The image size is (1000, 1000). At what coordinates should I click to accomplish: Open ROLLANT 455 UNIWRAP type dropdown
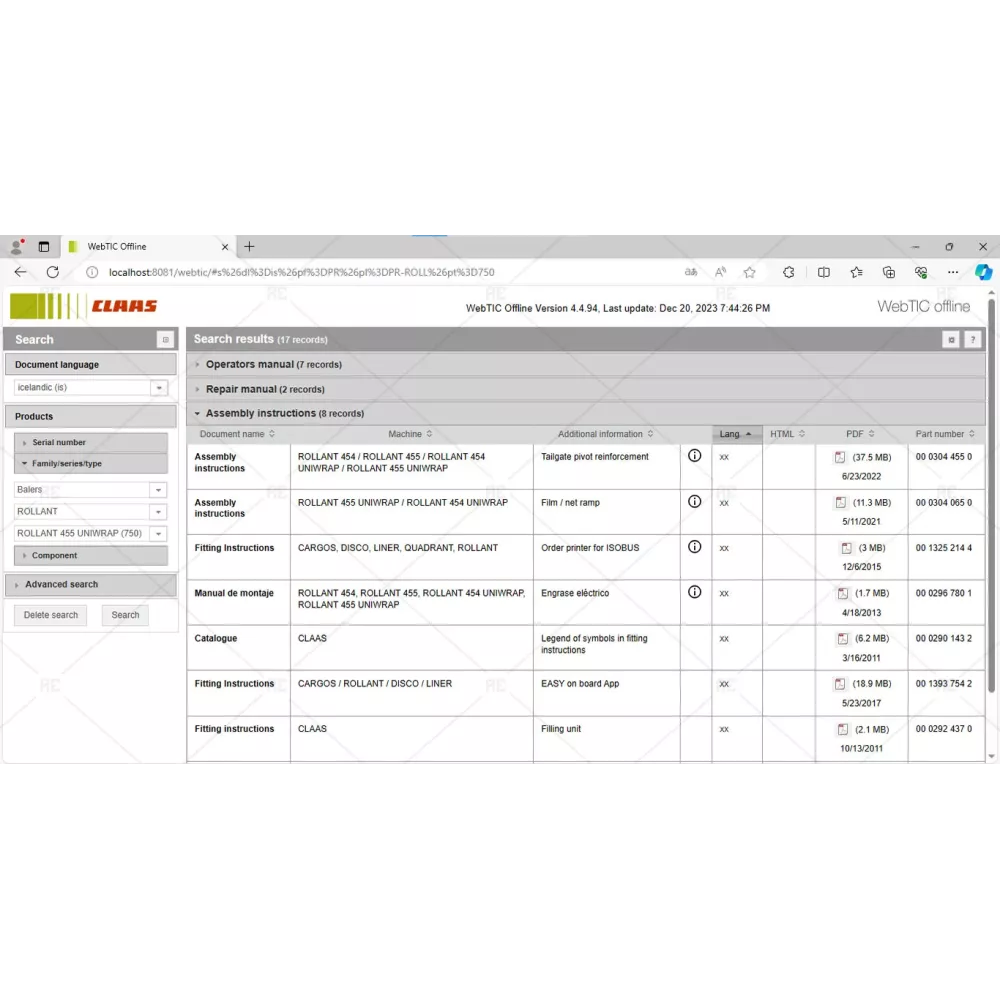[158, 534]
